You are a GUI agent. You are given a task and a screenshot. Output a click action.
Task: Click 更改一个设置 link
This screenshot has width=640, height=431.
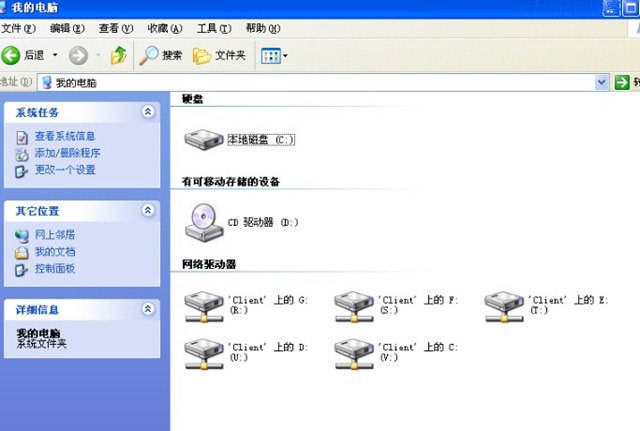point(65,170)
